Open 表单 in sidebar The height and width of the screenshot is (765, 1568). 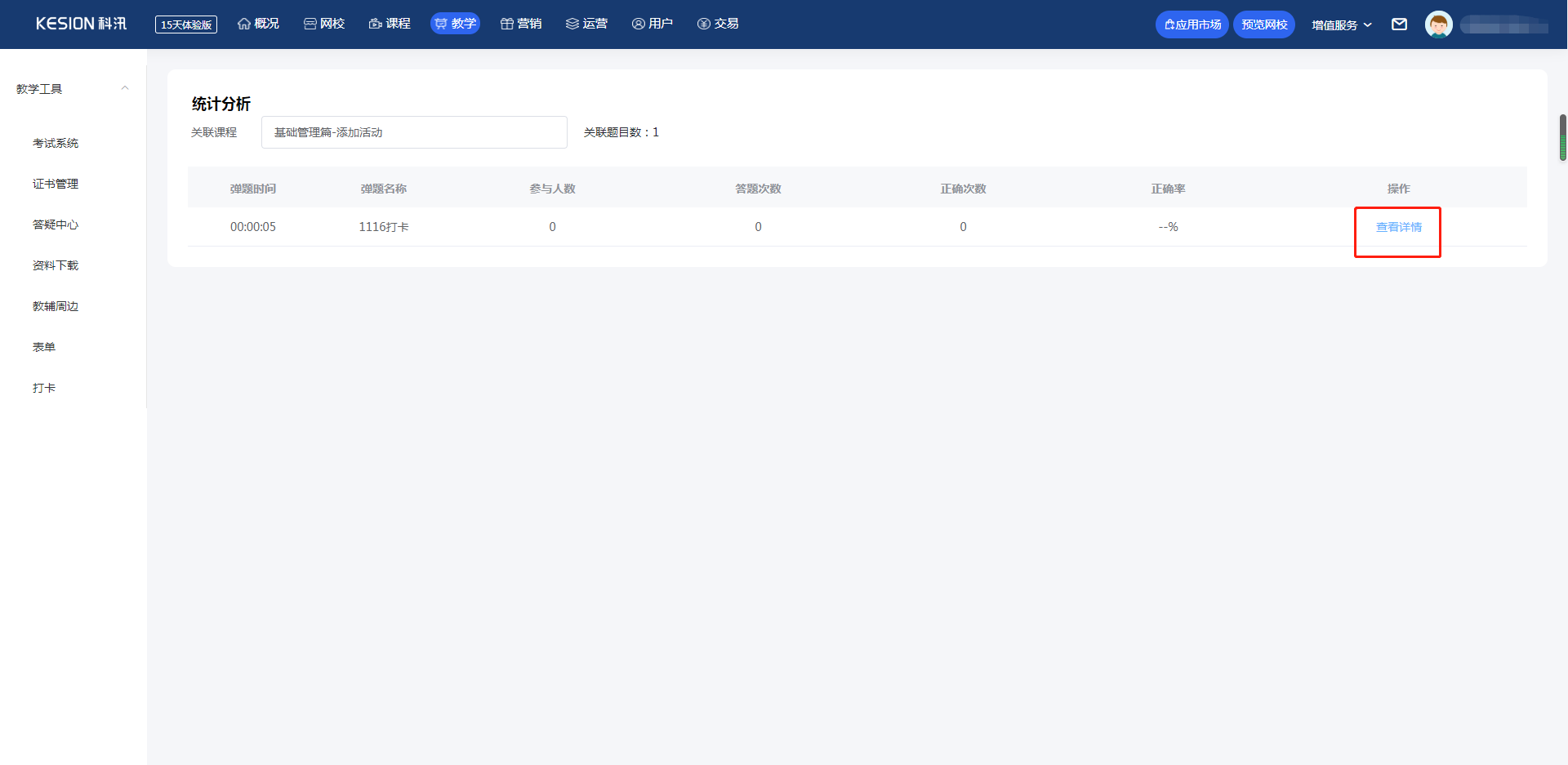click(x=44, y=347)
